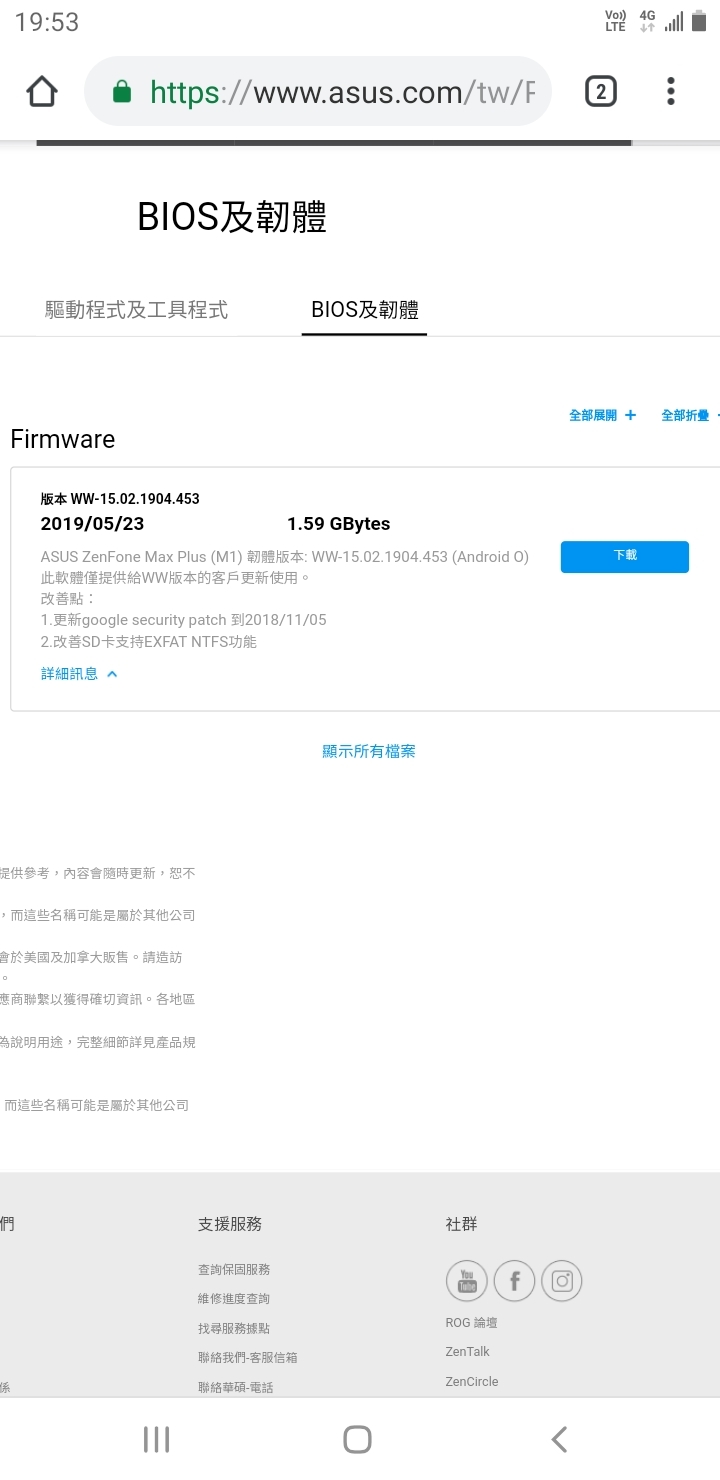Select version text WW-15.02.1904.453
This screenshot has width=720, height=1480.
coord(135,499)
